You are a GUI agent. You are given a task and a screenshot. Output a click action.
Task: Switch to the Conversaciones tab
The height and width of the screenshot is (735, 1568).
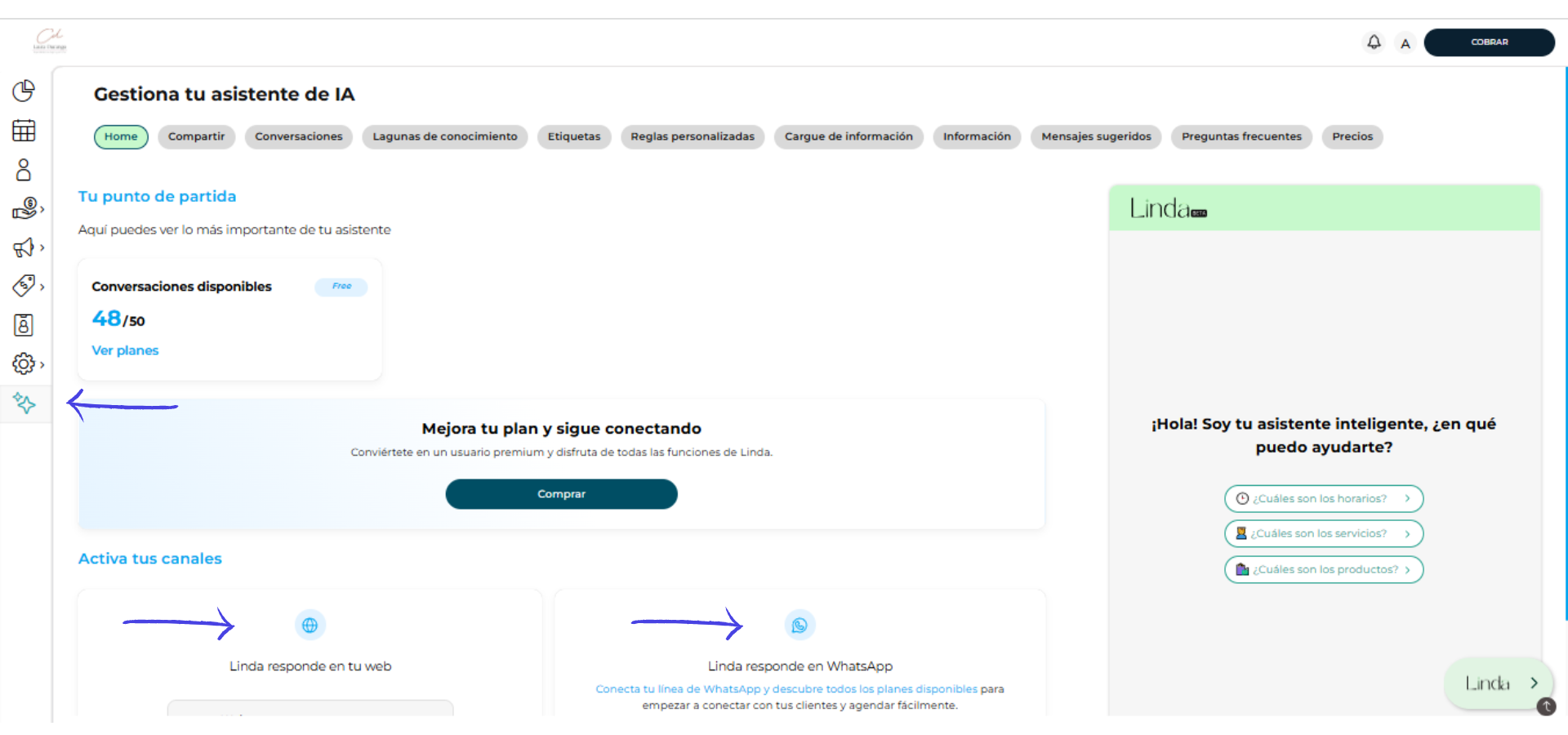pyautogui.click(x=298, y=136)
